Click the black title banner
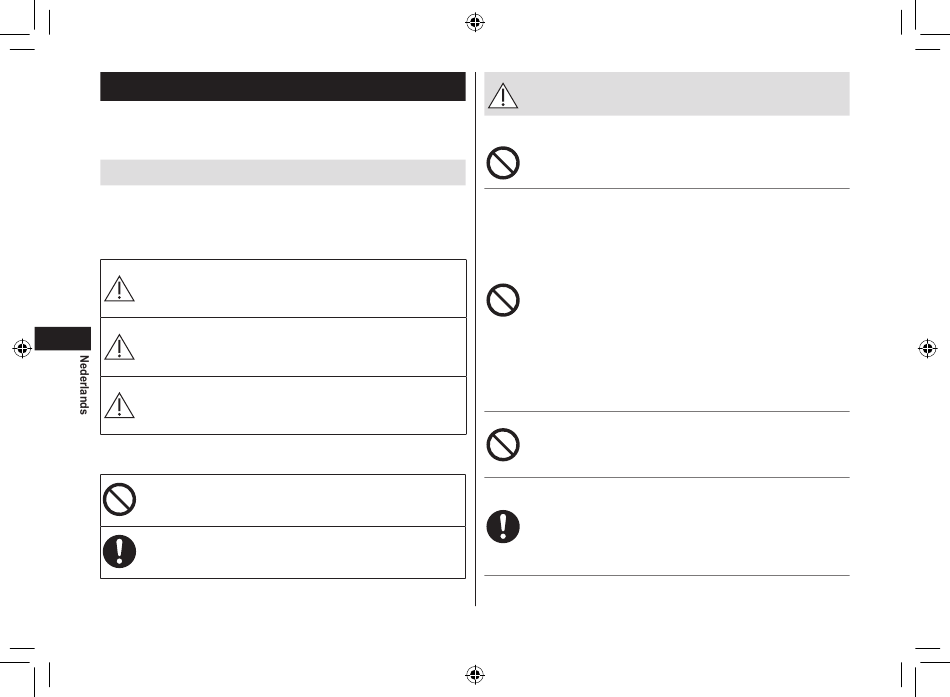This screenshot has height=697, width=950. [283, 86]
